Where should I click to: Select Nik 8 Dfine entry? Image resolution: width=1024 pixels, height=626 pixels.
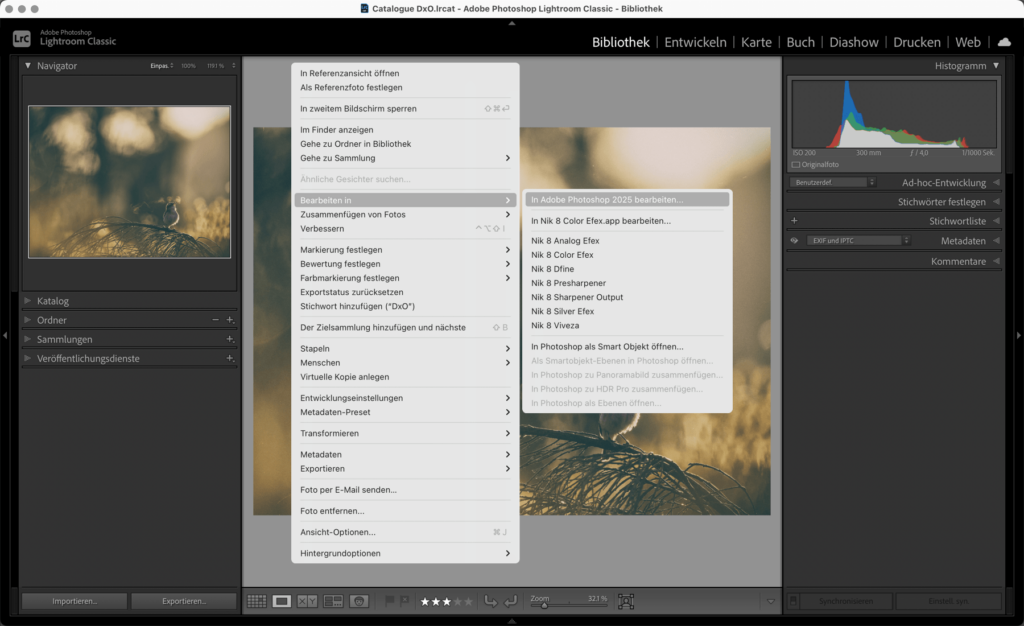[x=552, y=269]
